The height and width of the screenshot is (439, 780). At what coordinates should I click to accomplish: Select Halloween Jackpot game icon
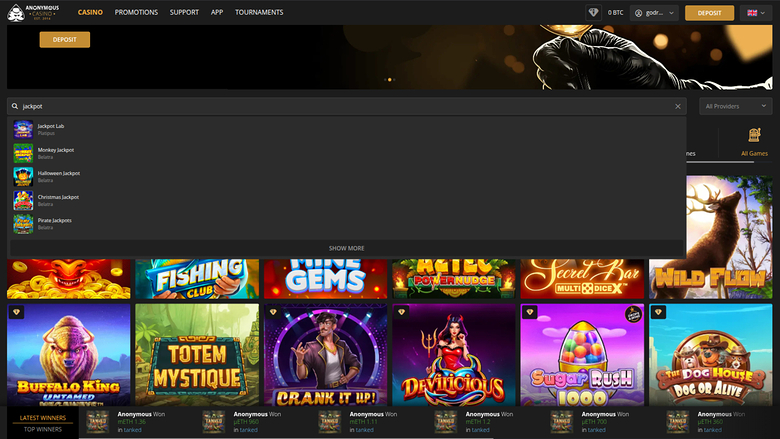(x=23, y=176)
